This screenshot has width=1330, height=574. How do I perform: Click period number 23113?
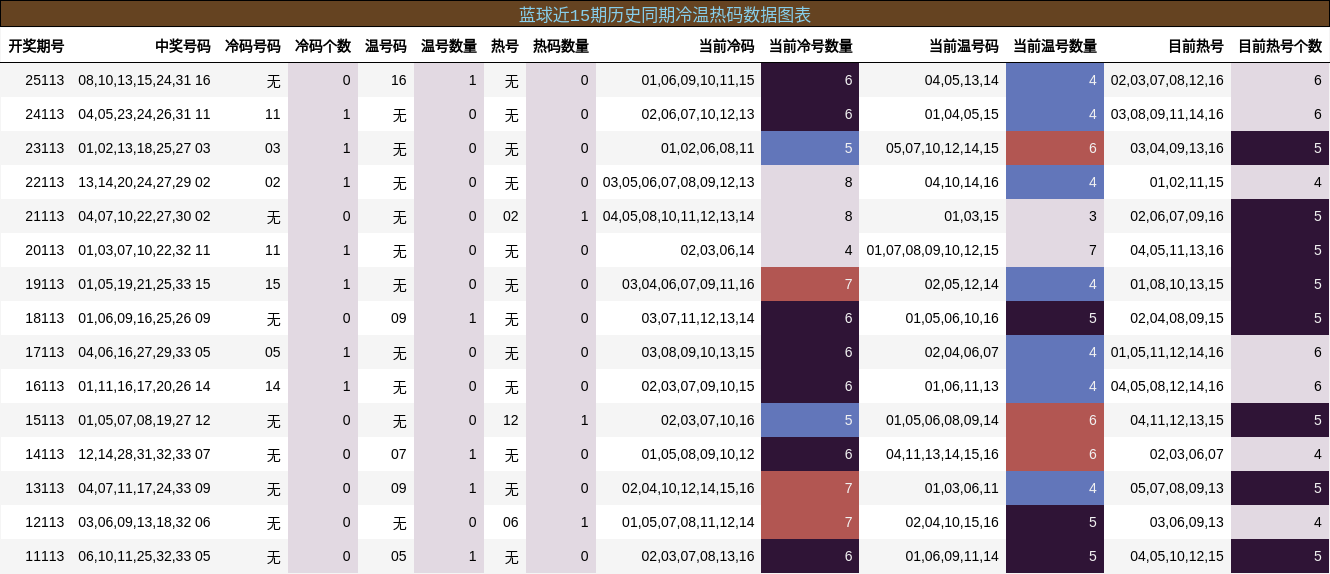click(45, 148)
